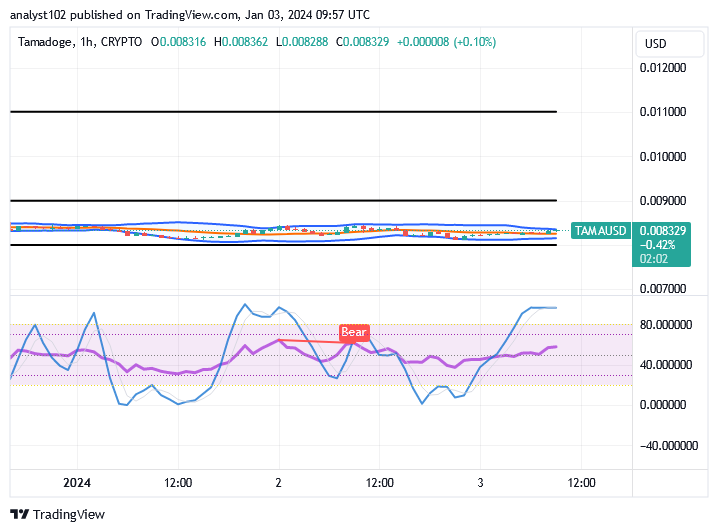Click the 40.000000 oscillator axis label
The height and width of the screenshot is (532, 718).
tap(666, 365)
